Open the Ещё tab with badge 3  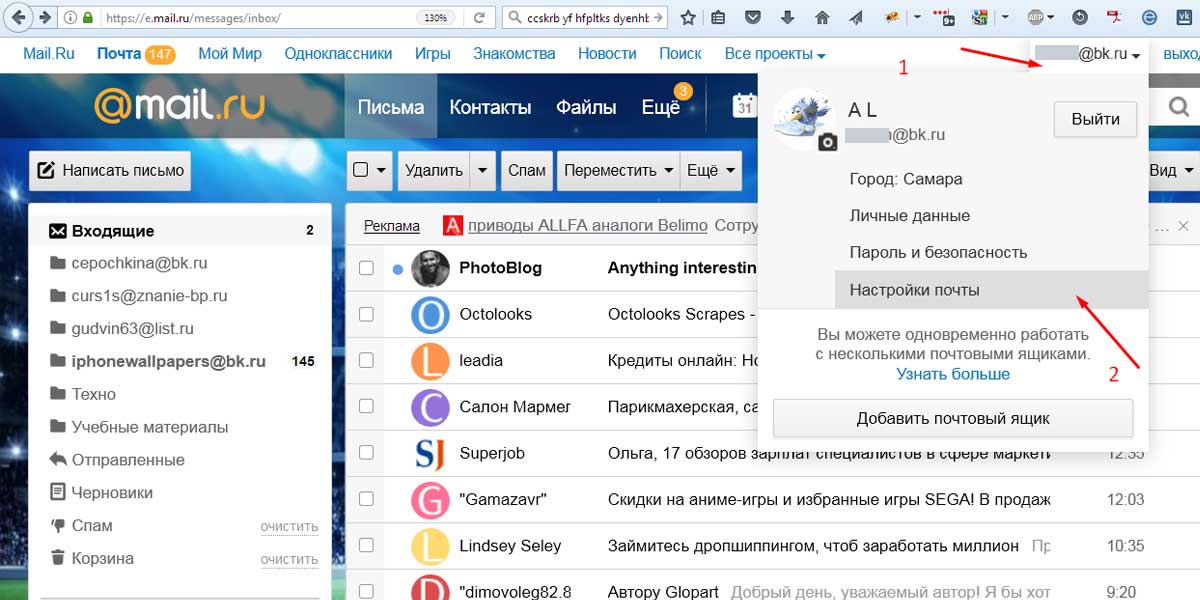(x=661, y=107)
